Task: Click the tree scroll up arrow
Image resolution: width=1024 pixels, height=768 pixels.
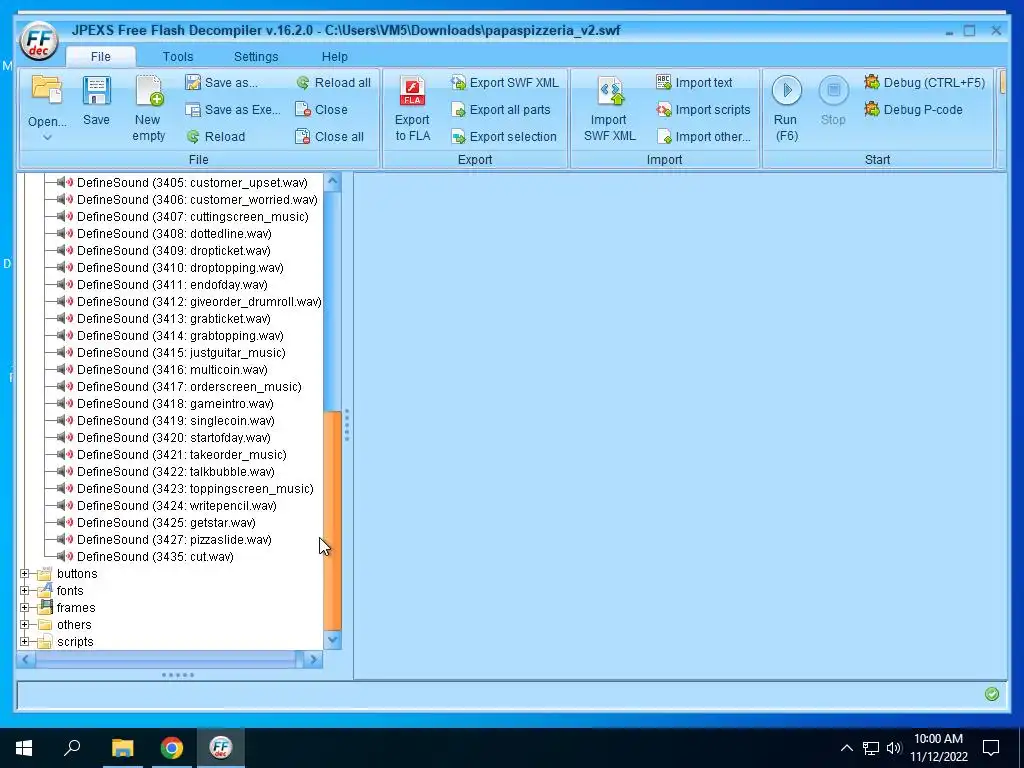Action: (x=332, y=182)
